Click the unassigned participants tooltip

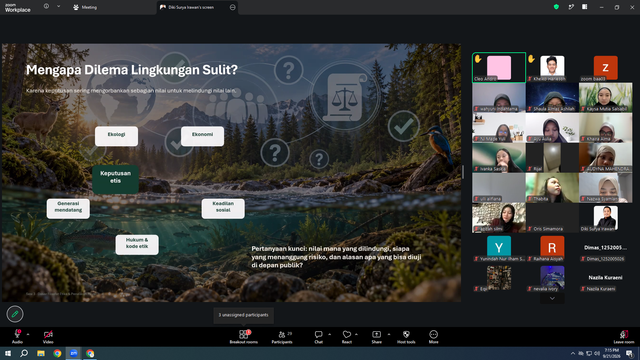pos(243,315)
